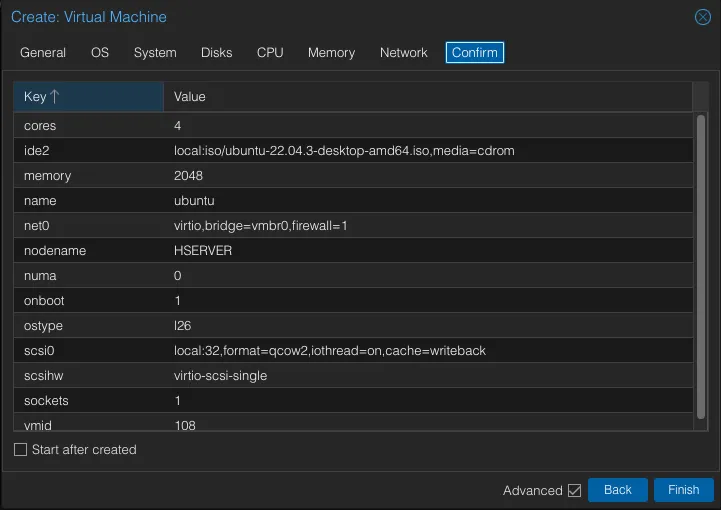The width and height of the screenshot is (721, 510).
Task: Enable Start after created checkbox
Action: pos(21,450)
